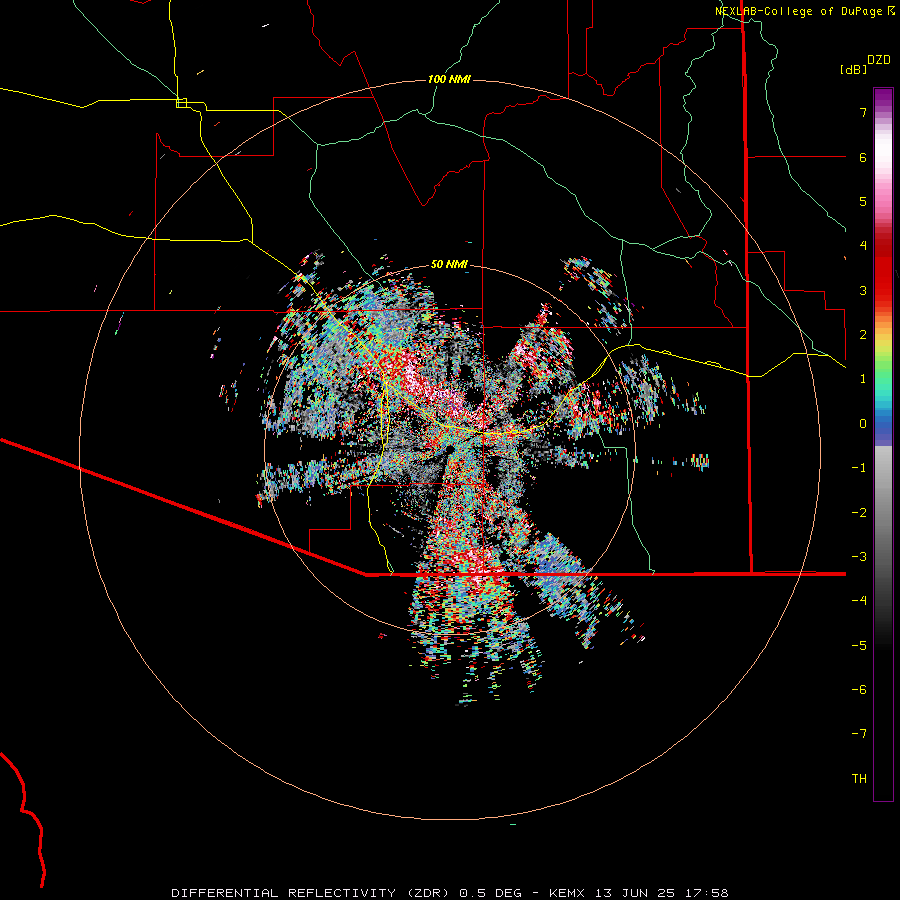Click the 6 value on color scale
900x900 pixels.
tap(863, 157)
